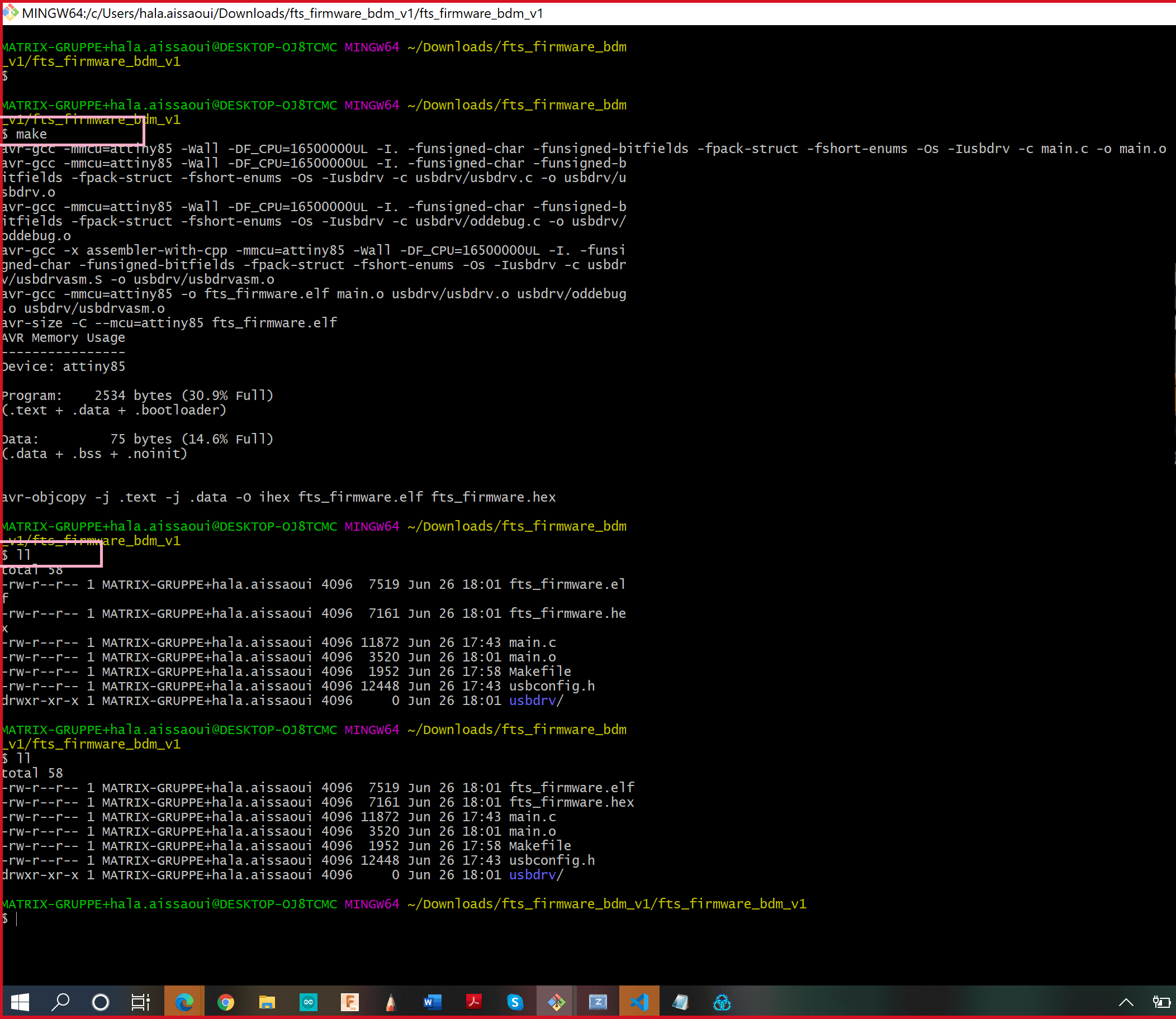The image size is (1176, 1019).
Task: Launch Google Chrome from taskbar
Action: click(x=226, y=1002)
